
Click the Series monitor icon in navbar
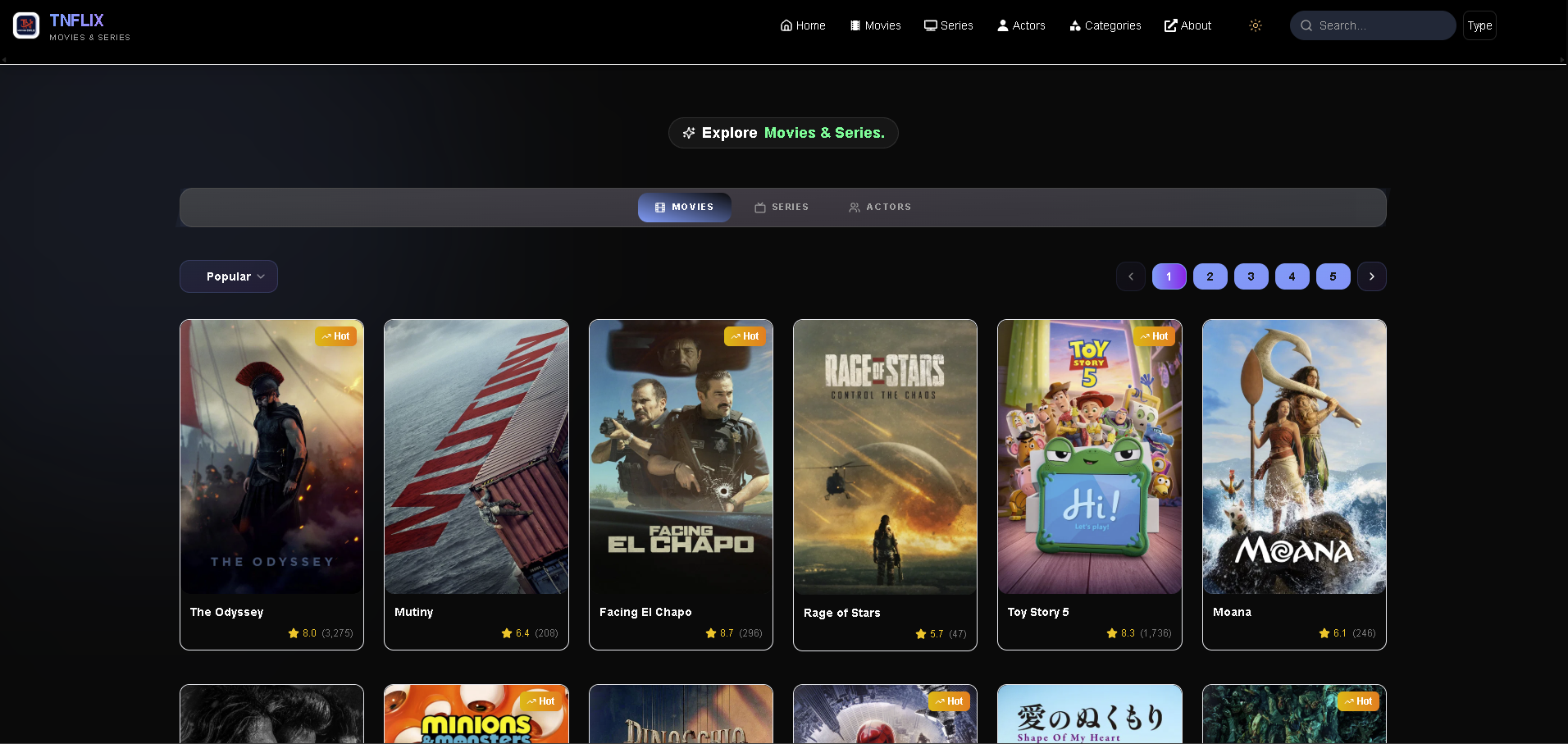tap(931, 25)
